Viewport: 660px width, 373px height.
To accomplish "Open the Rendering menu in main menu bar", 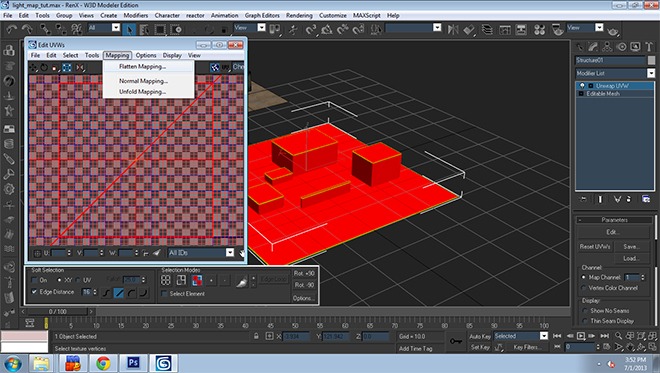I will pyautogui.click(x=299, y=16).
